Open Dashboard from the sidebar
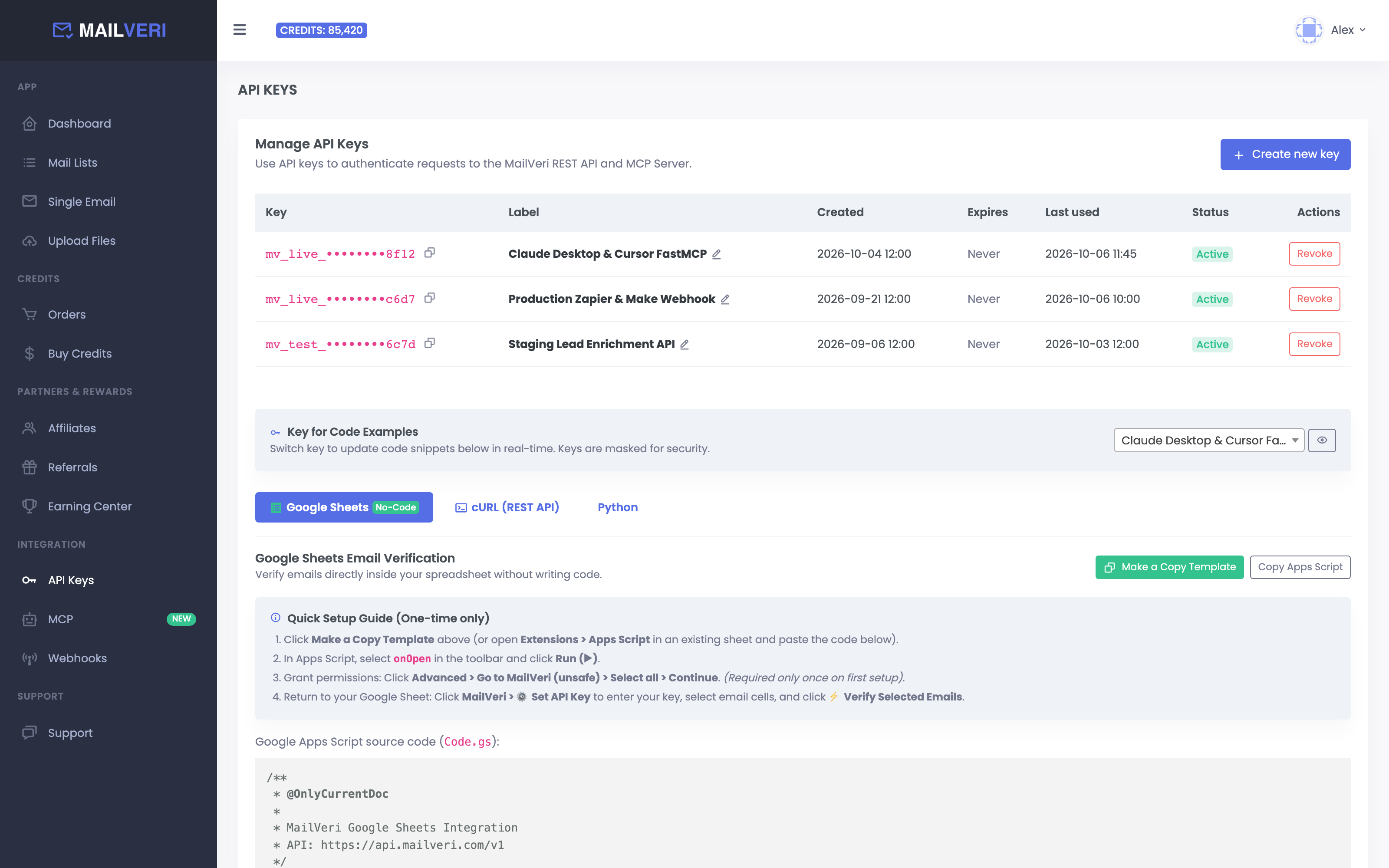Screen dimensions: 1389x868 pyautogui.click(x=79, y=123)
